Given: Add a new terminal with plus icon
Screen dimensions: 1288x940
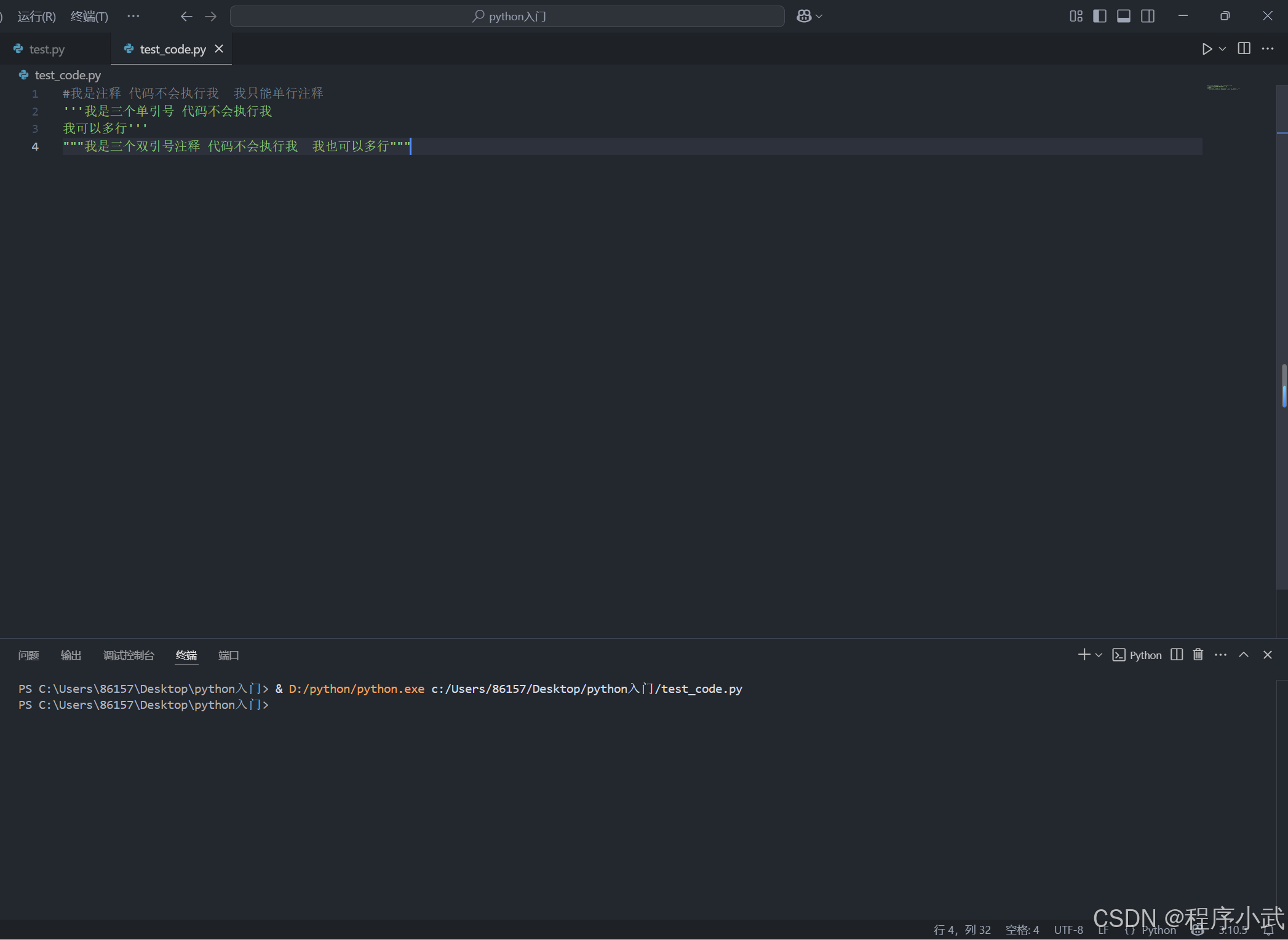Looking at the screenshot, I should click(x=1084, y=655).
